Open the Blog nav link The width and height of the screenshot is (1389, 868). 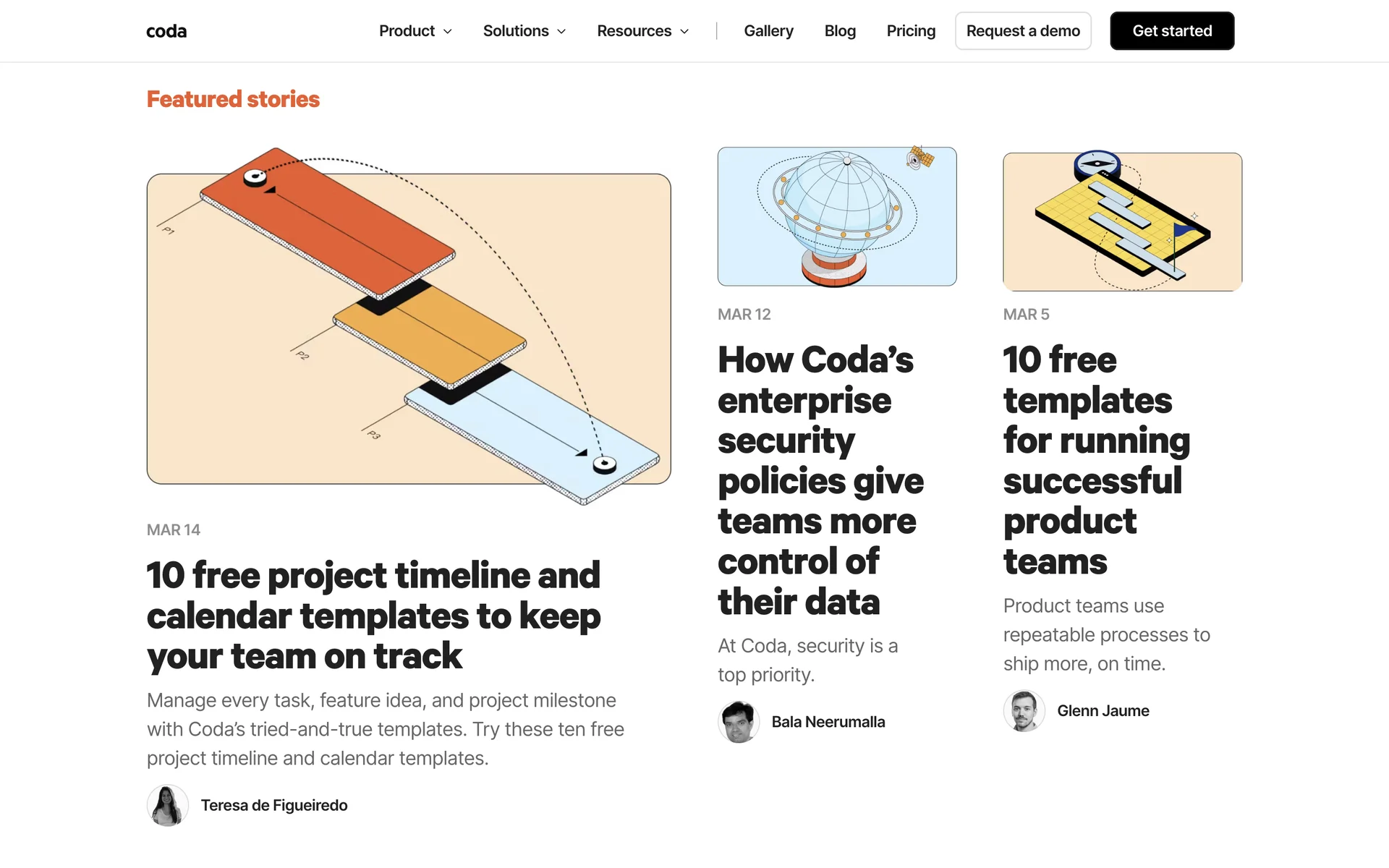840,31
